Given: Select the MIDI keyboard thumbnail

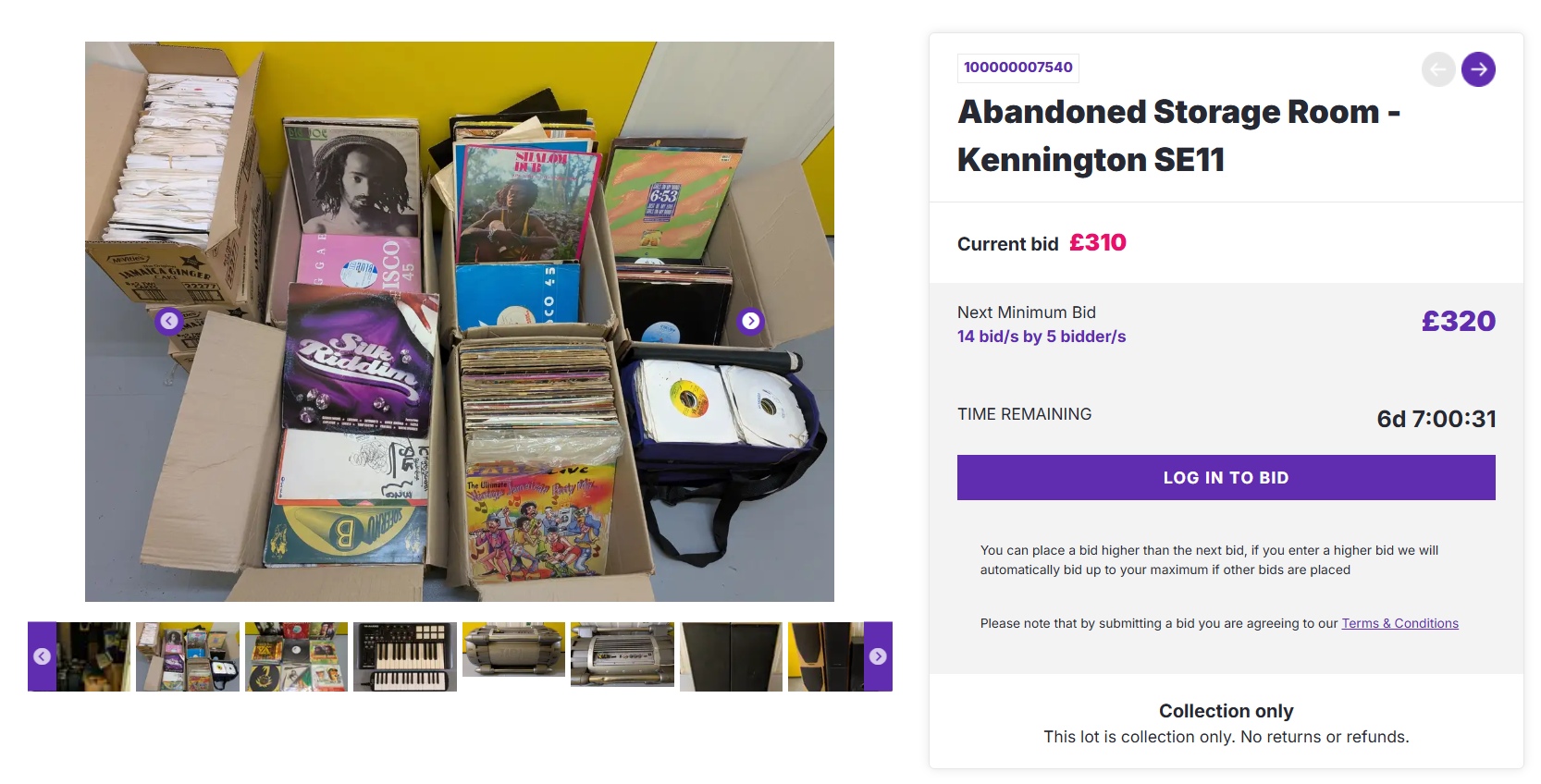Looking at the screenshot, I should coord(405,656).
